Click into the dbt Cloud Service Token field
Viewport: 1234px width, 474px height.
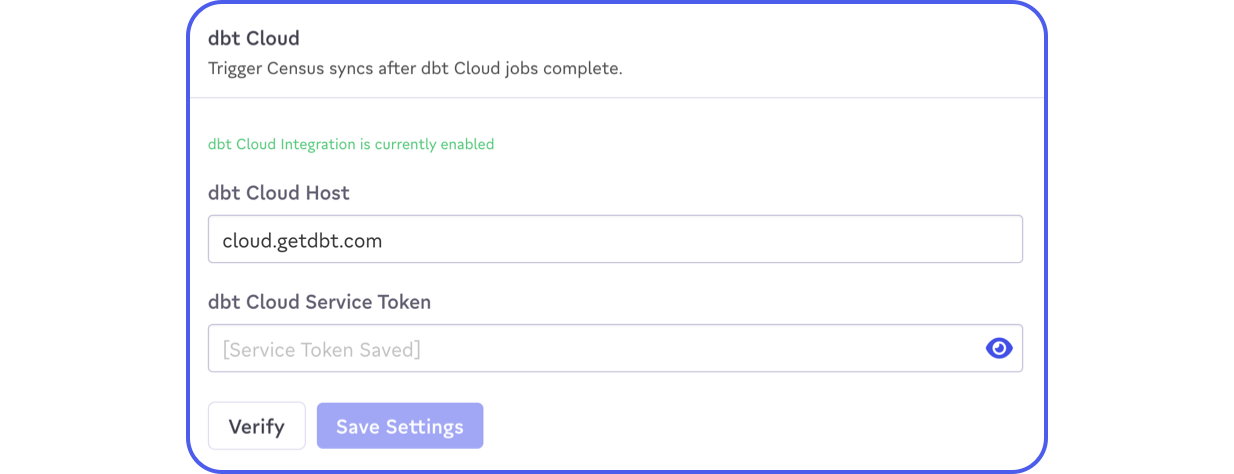click(590, 349)
